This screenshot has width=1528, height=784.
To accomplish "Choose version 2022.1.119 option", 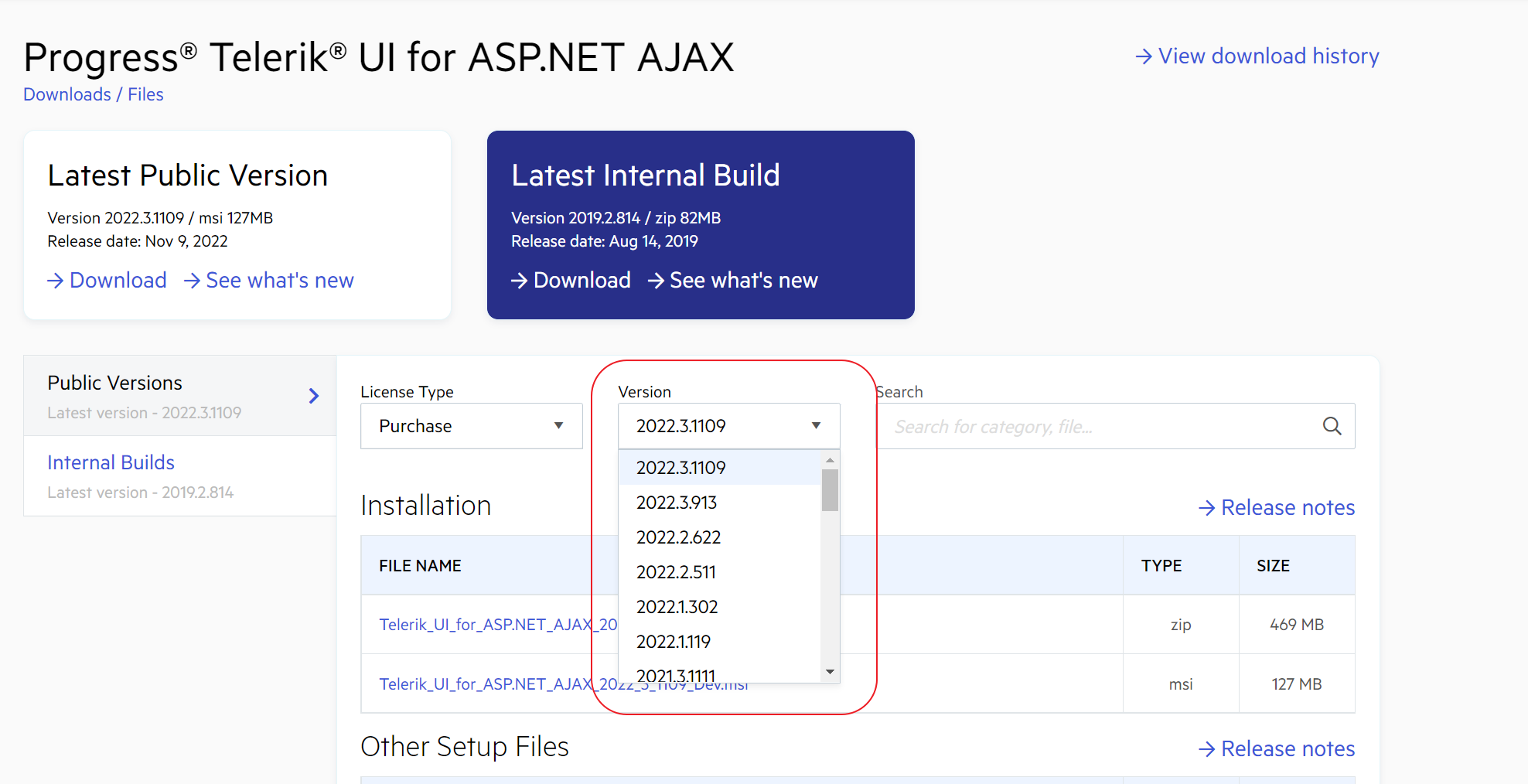I will point(673,642).
